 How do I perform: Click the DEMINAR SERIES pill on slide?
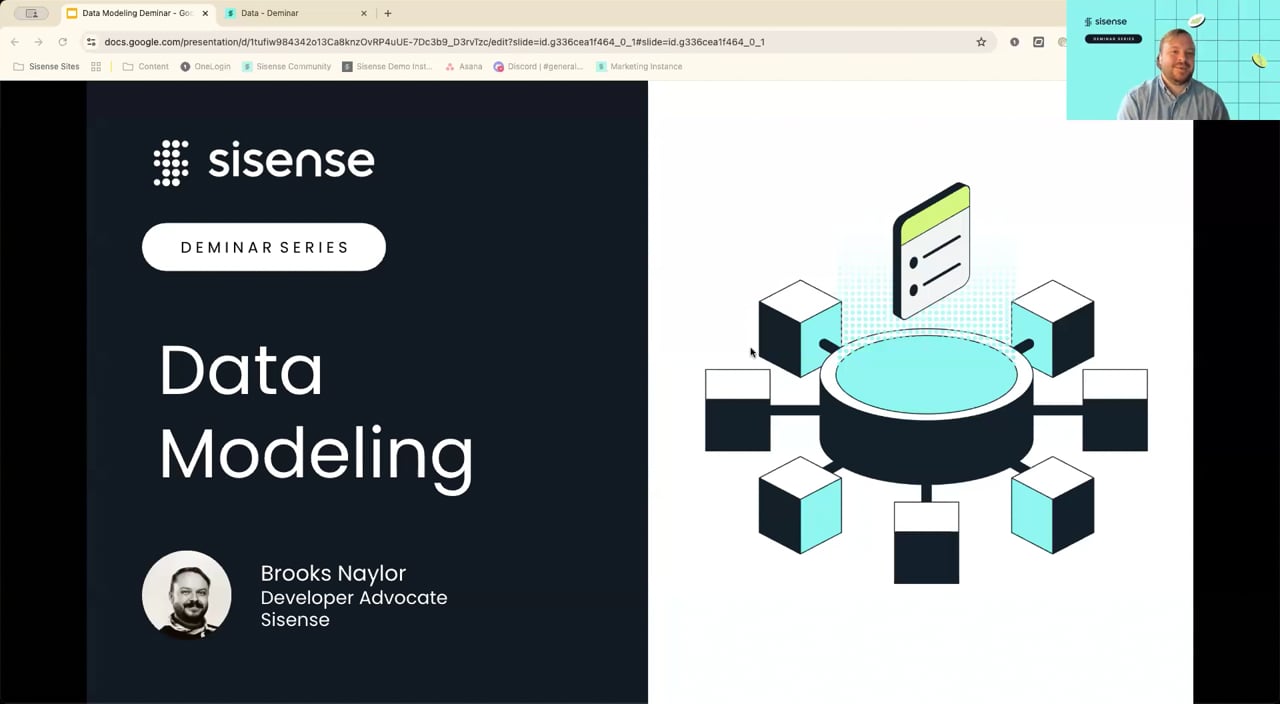[264, 247]
